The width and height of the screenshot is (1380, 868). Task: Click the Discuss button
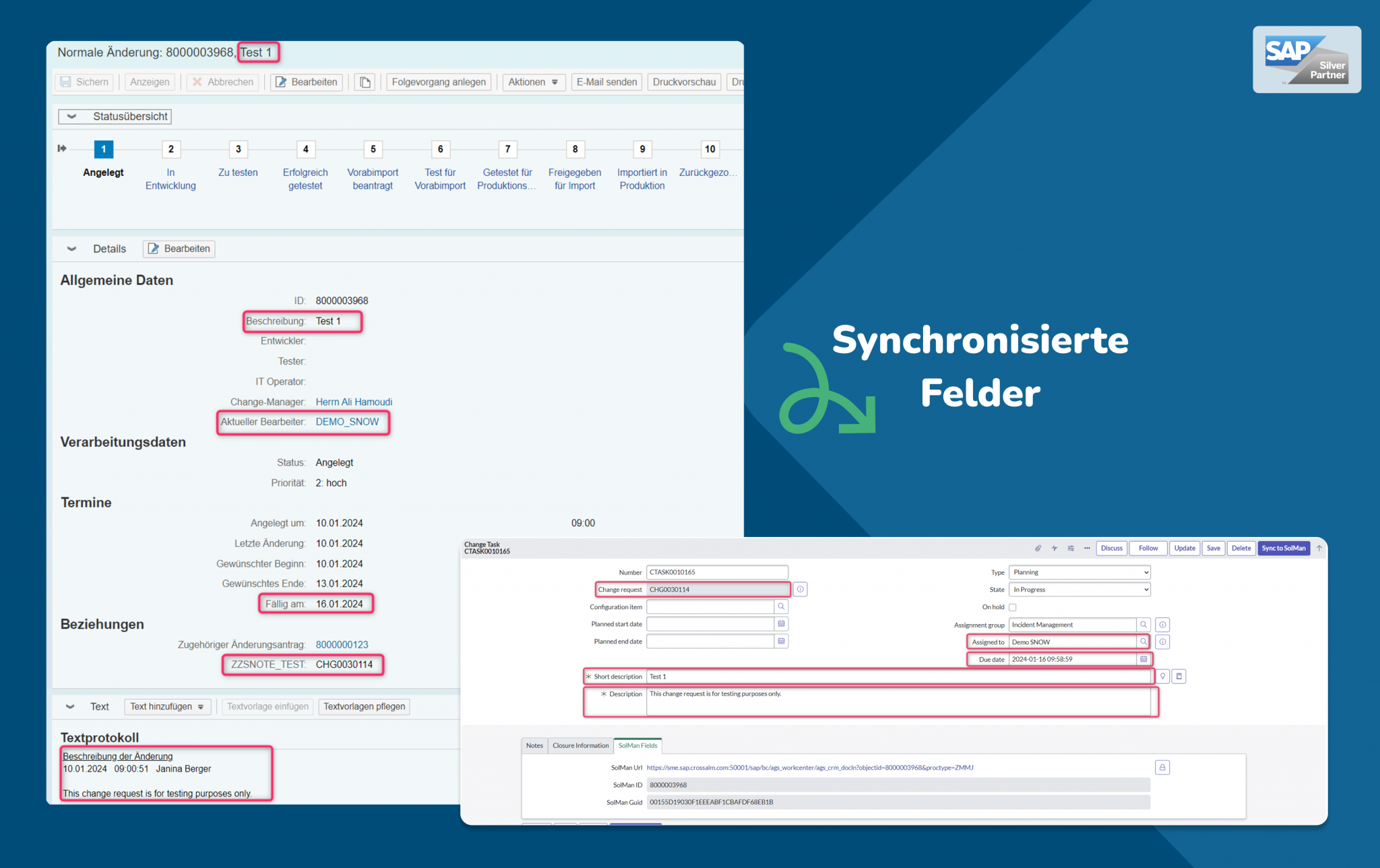pyautogui.click(x=1112, y=548)
